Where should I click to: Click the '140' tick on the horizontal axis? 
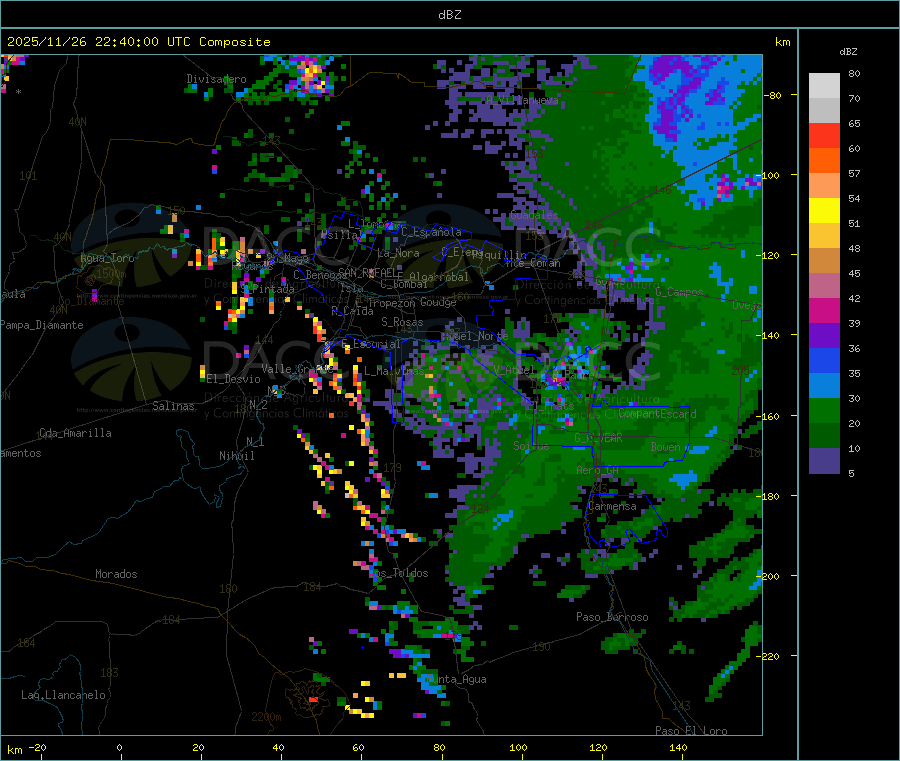point(678,747)
